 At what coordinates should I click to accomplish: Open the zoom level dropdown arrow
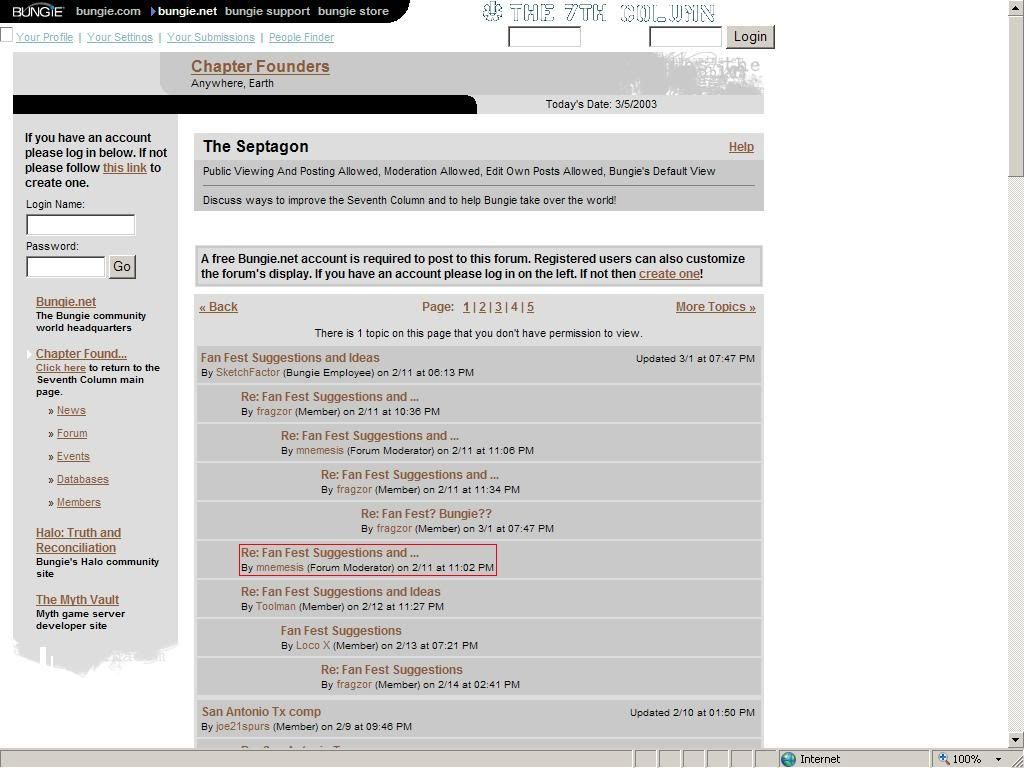(997, 759)
